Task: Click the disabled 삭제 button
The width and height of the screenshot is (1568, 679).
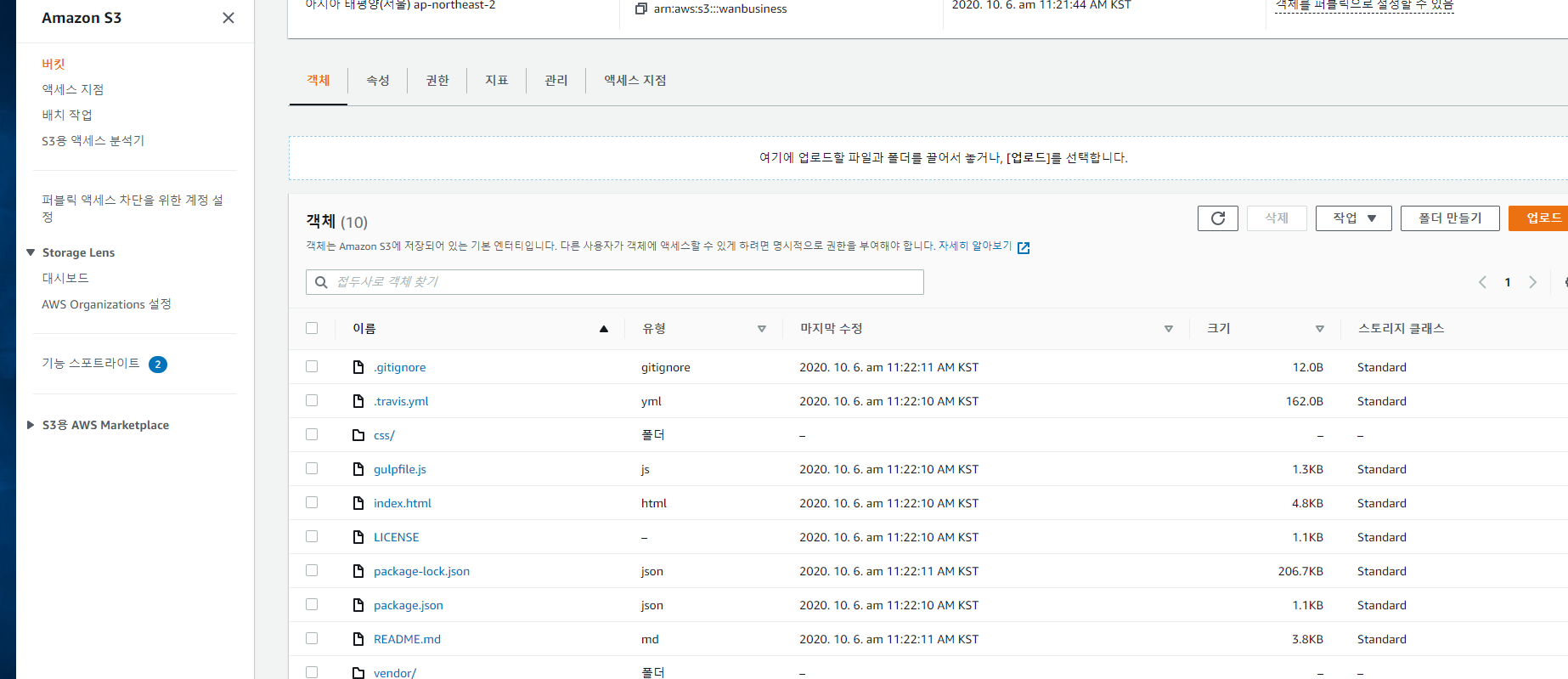Action: tap(1277, 218)
